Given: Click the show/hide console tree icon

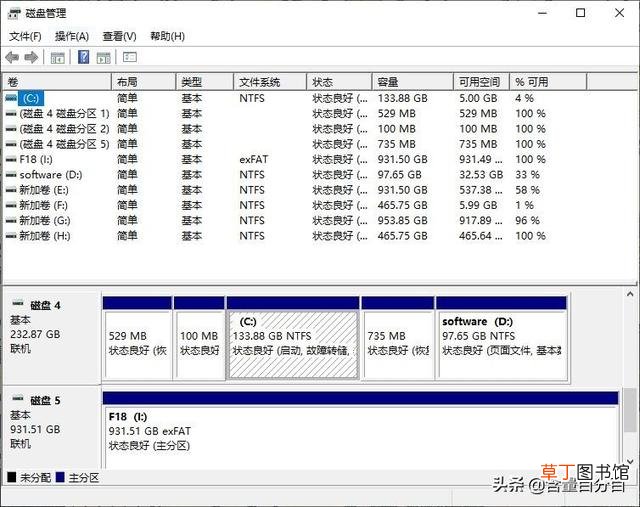Looking at the screenshot, I should click(58, 58).
